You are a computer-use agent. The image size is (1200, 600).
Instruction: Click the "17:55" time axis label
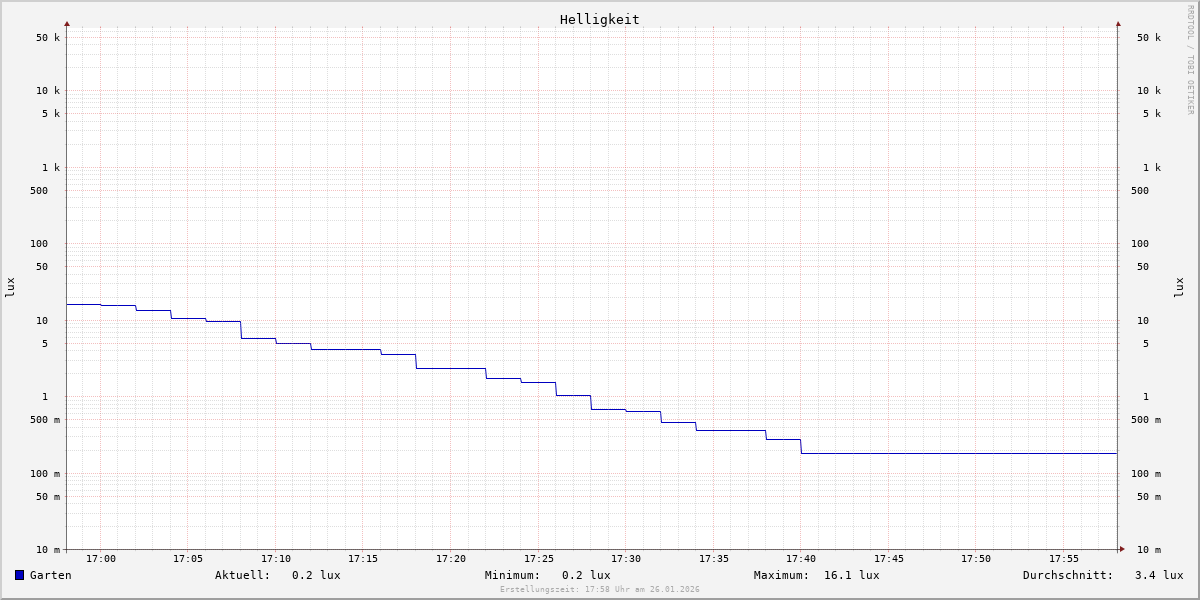tap(1064, 558)
